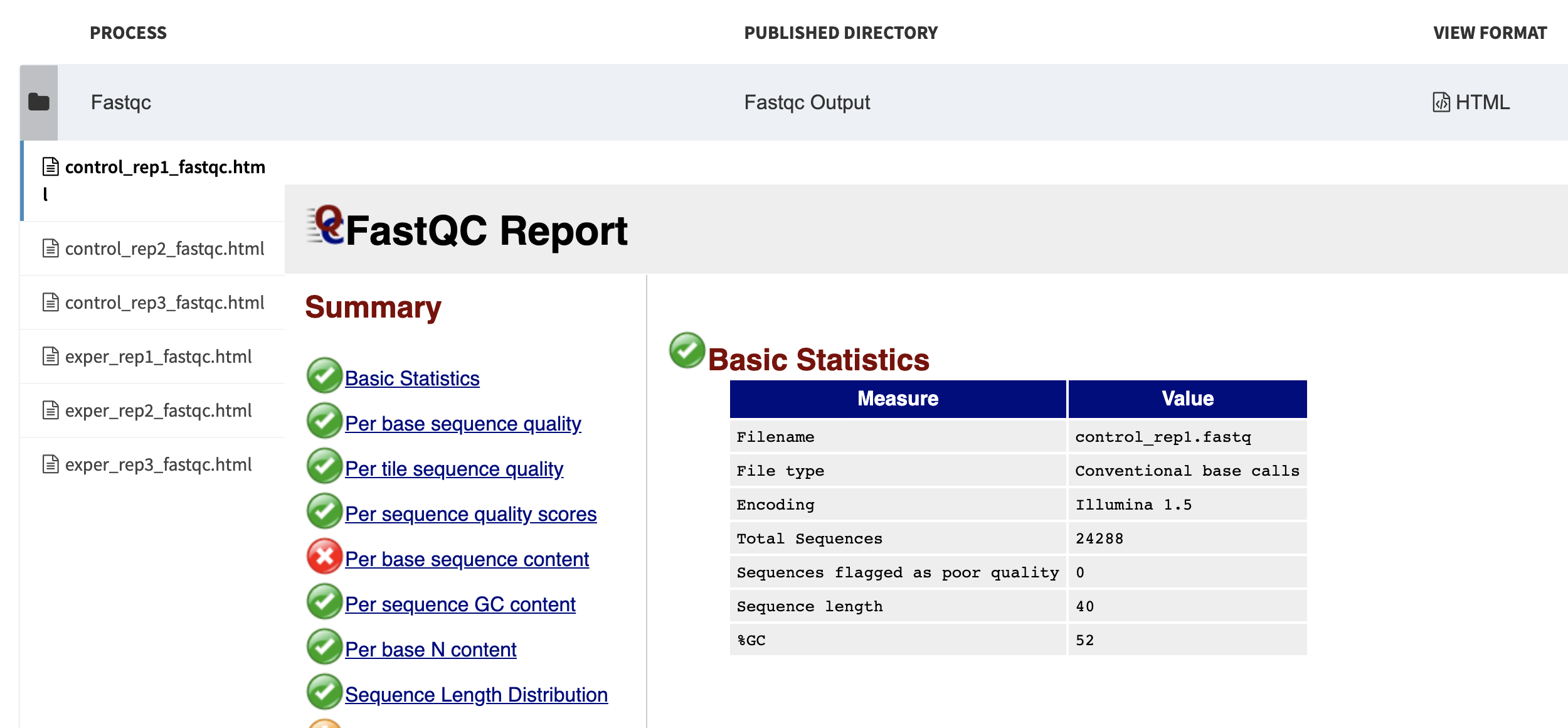Click pass icon beside Per tile sequence quality
The image size is (1568, 728).
324,466
